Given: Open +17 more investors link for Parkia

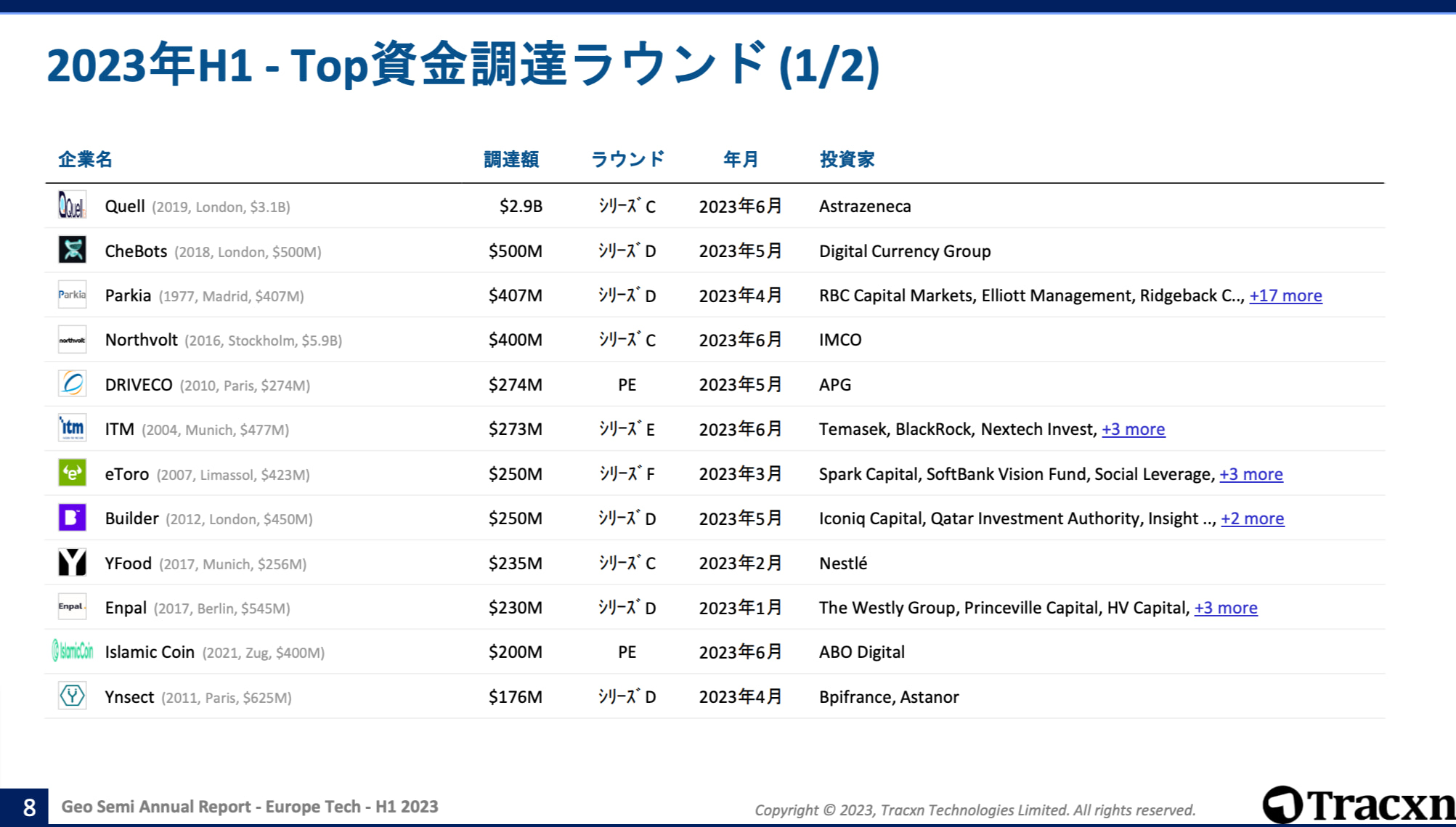Looking at the screenshot, I should 1285,296.
